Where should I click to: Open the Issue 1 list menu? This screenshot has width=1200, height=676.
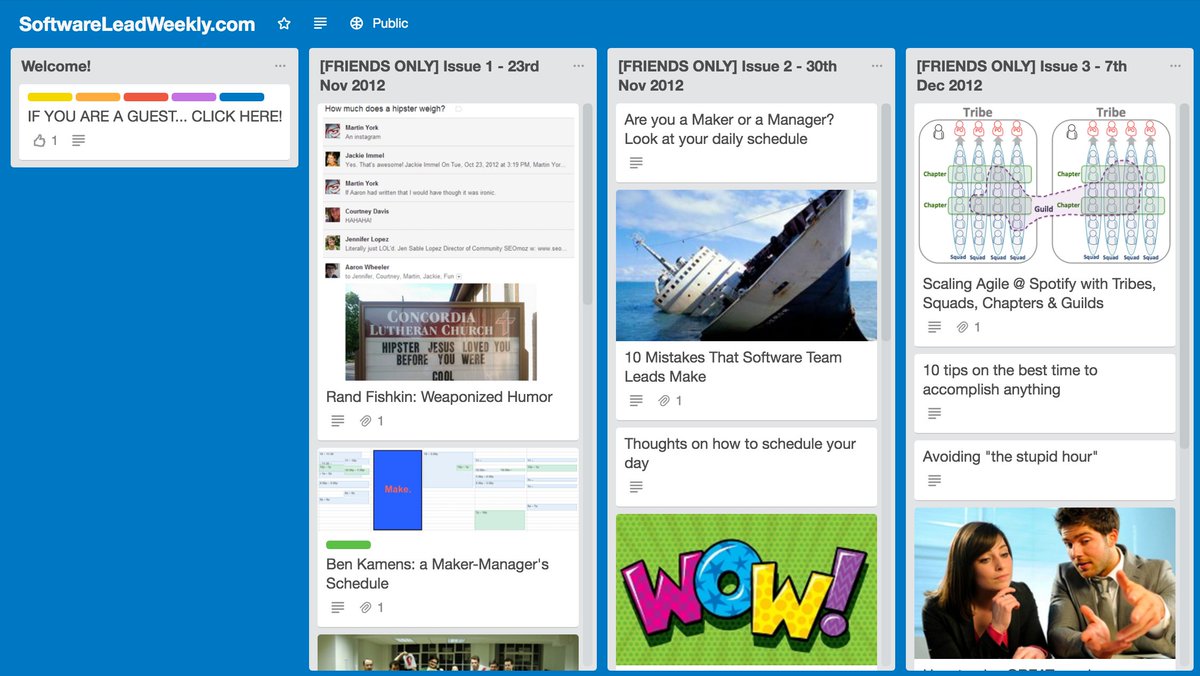coord(579,66)
